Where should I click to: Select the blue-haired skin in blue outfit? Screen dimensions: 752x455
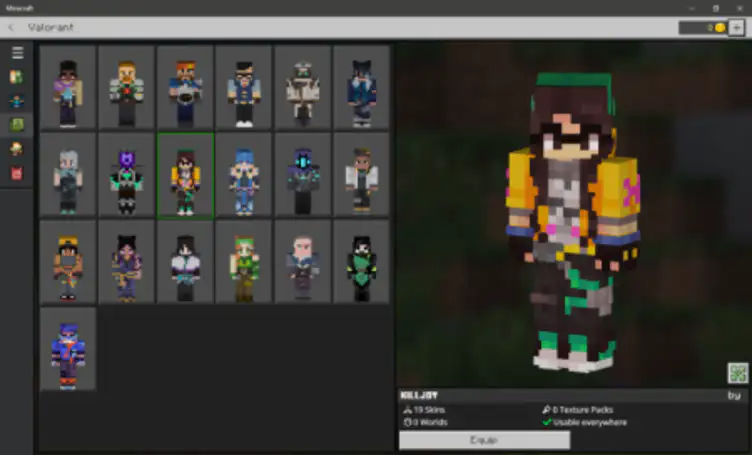(x=244, y=175)
